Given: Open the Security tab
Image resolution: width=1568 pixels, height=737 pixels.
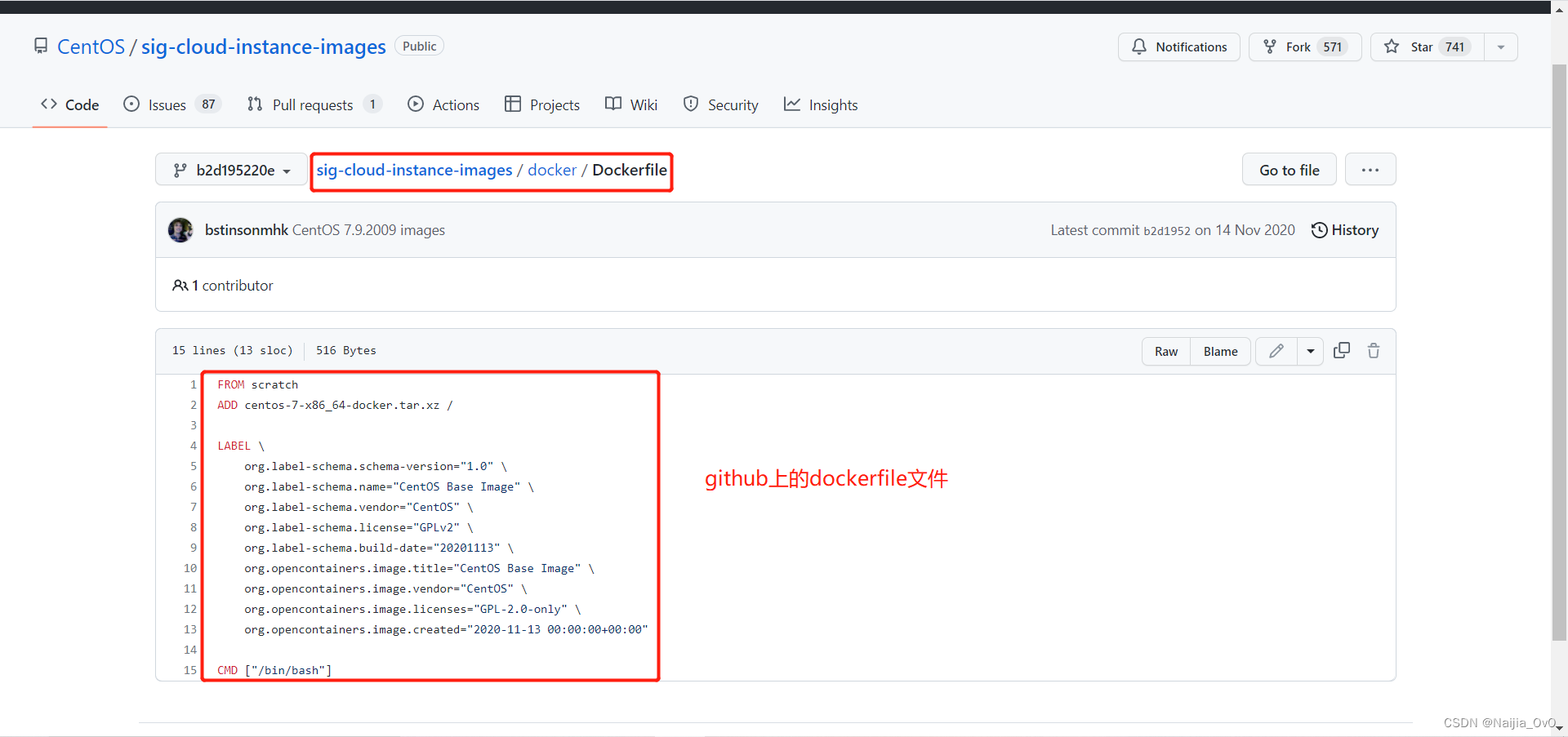Looking at the screenshot, I should point(721,104).
